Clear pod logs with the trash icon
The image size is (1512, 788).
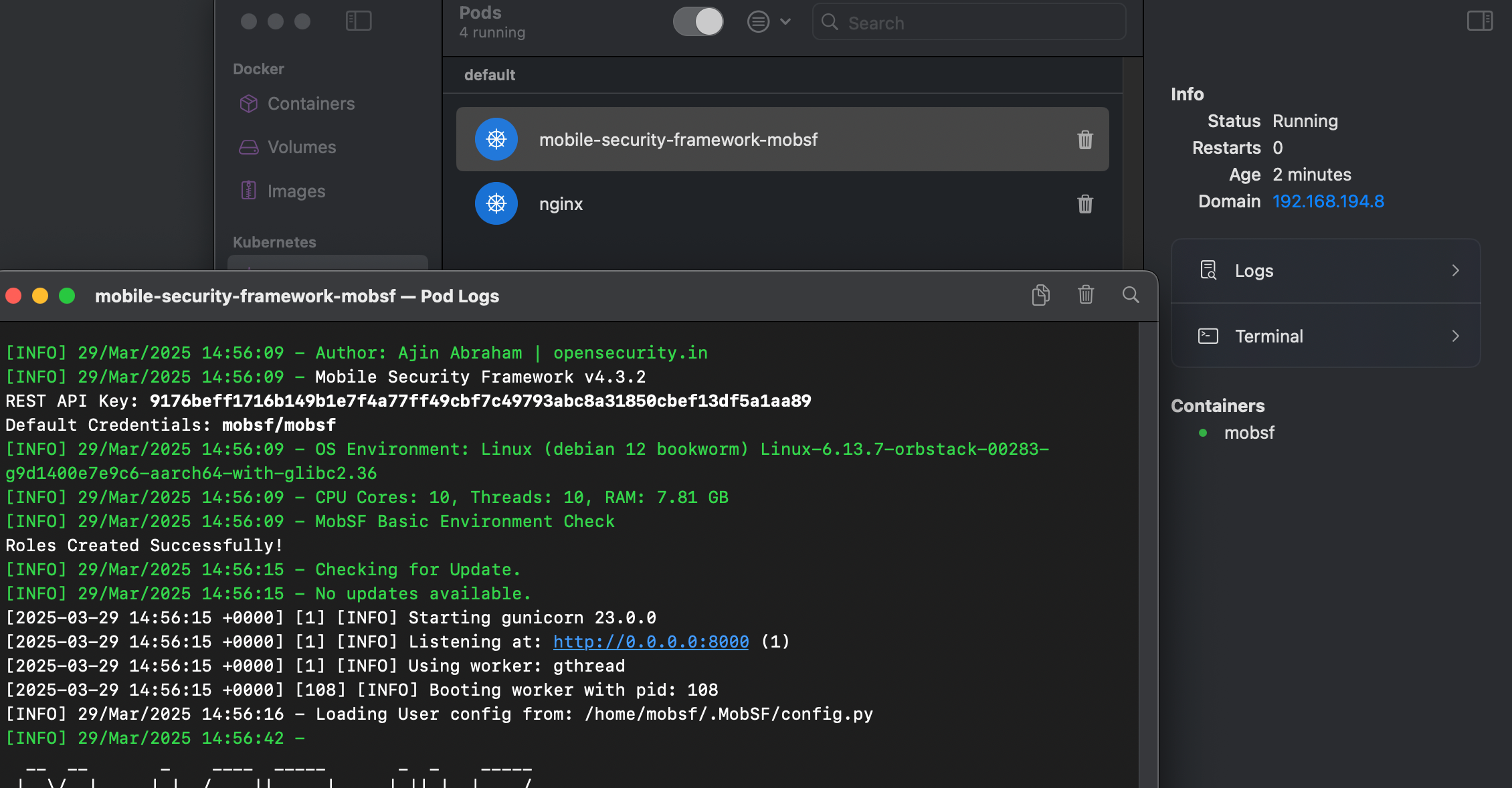[1086, 295]
